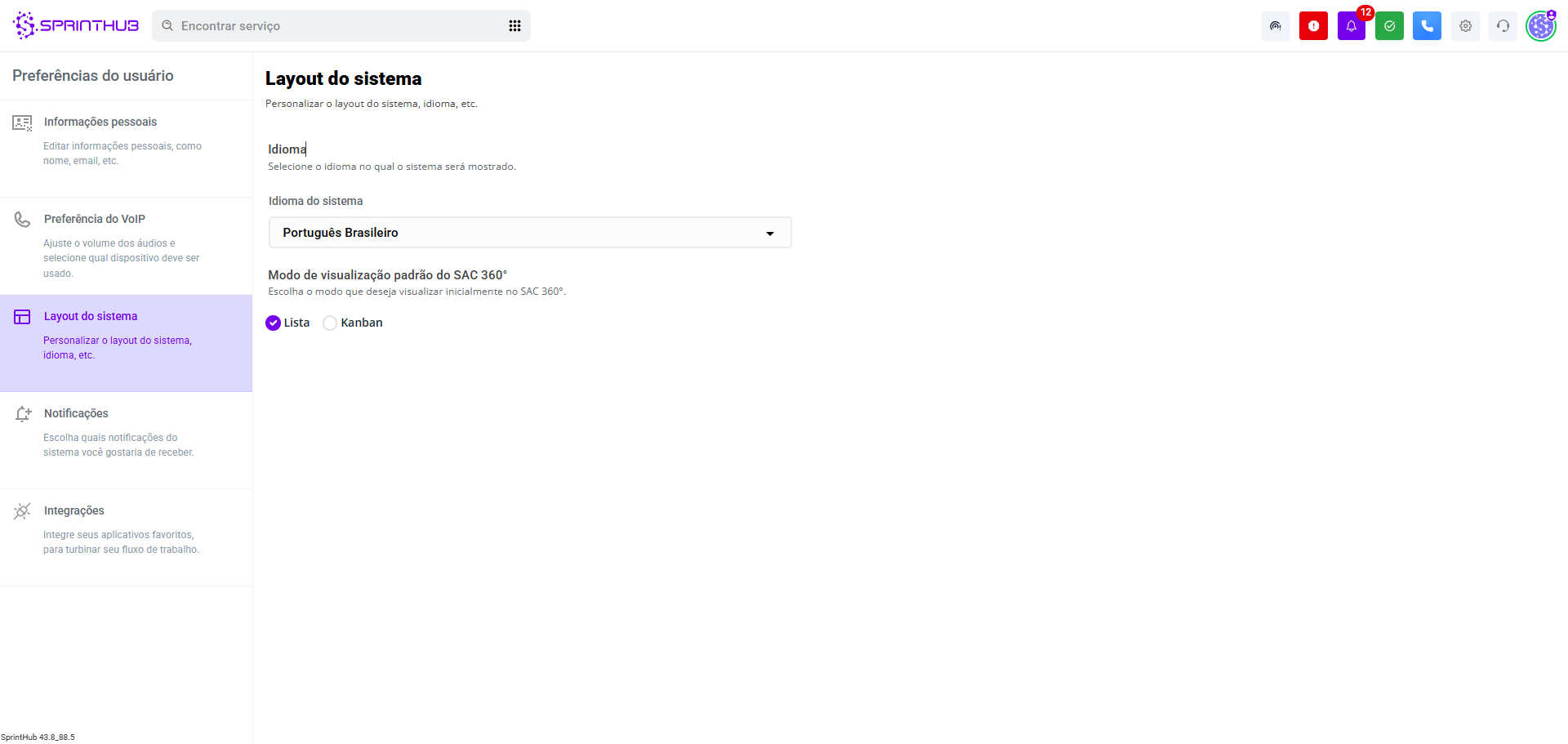This screenshot has width=1568, height=744.
Task: Open the red alert icon
Action: [x=1313, y=26]
